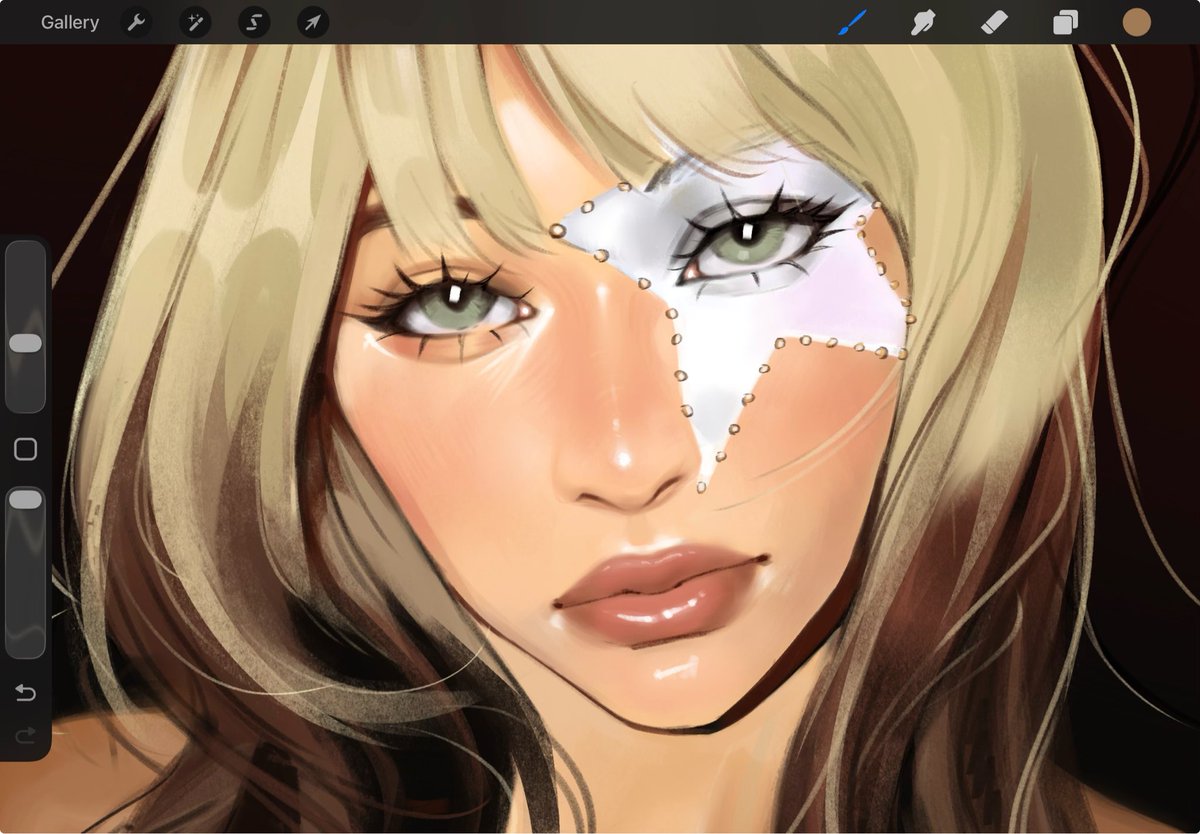
Task: Select the Paint brush tool
Action: (853, 22)
